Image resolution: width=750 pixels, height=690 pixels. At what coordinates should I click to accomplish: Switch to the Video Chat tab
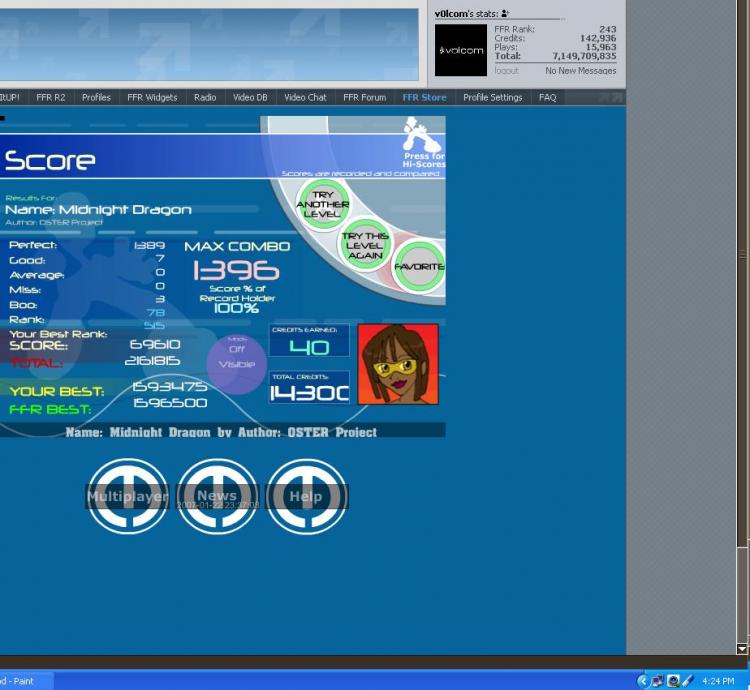[305, 97]
